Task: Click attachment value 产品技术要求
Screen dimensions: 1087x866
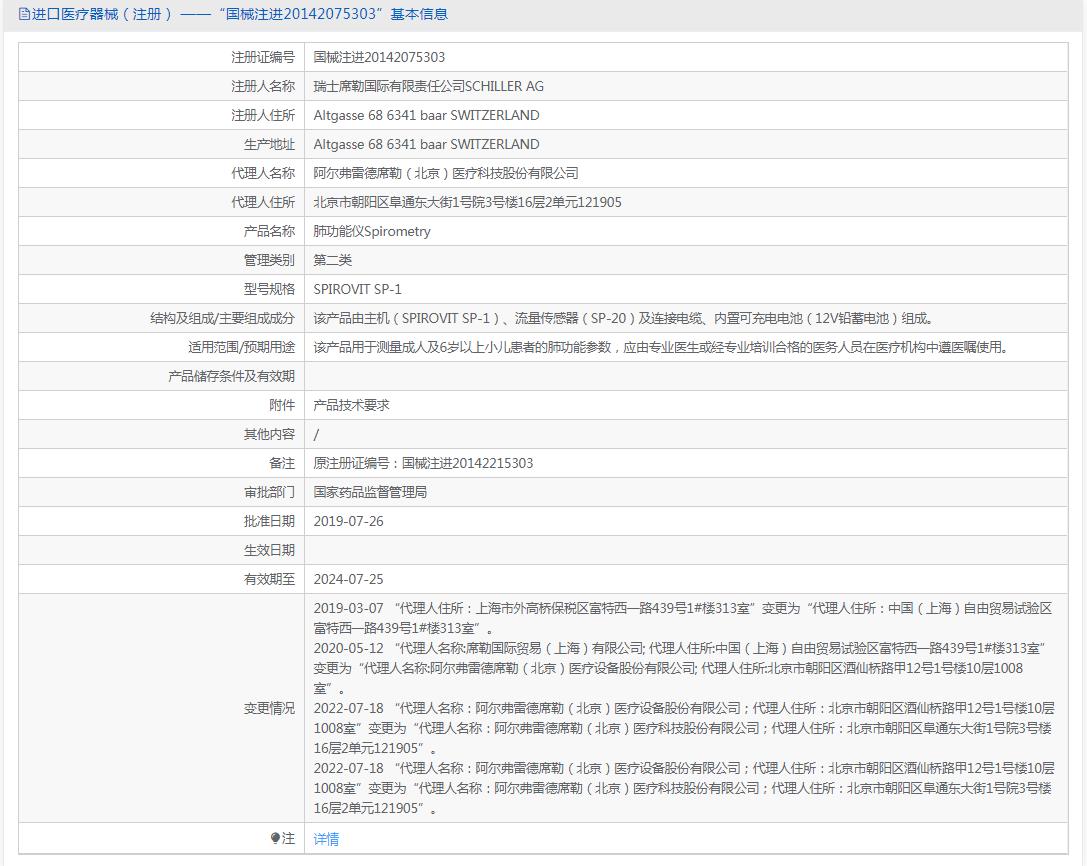Action: (x=351, y=405)
